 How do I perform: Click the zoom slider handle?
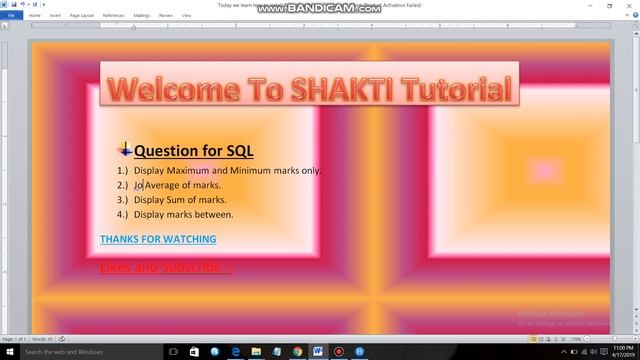614,339
